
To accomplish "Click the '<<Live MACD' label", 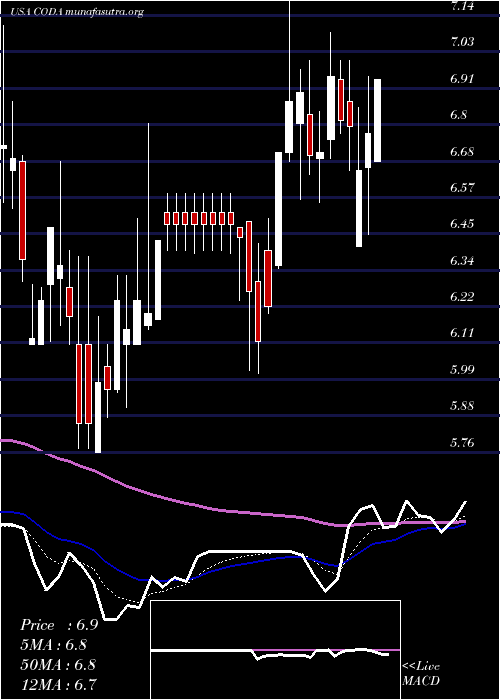I will click(421, 674).
